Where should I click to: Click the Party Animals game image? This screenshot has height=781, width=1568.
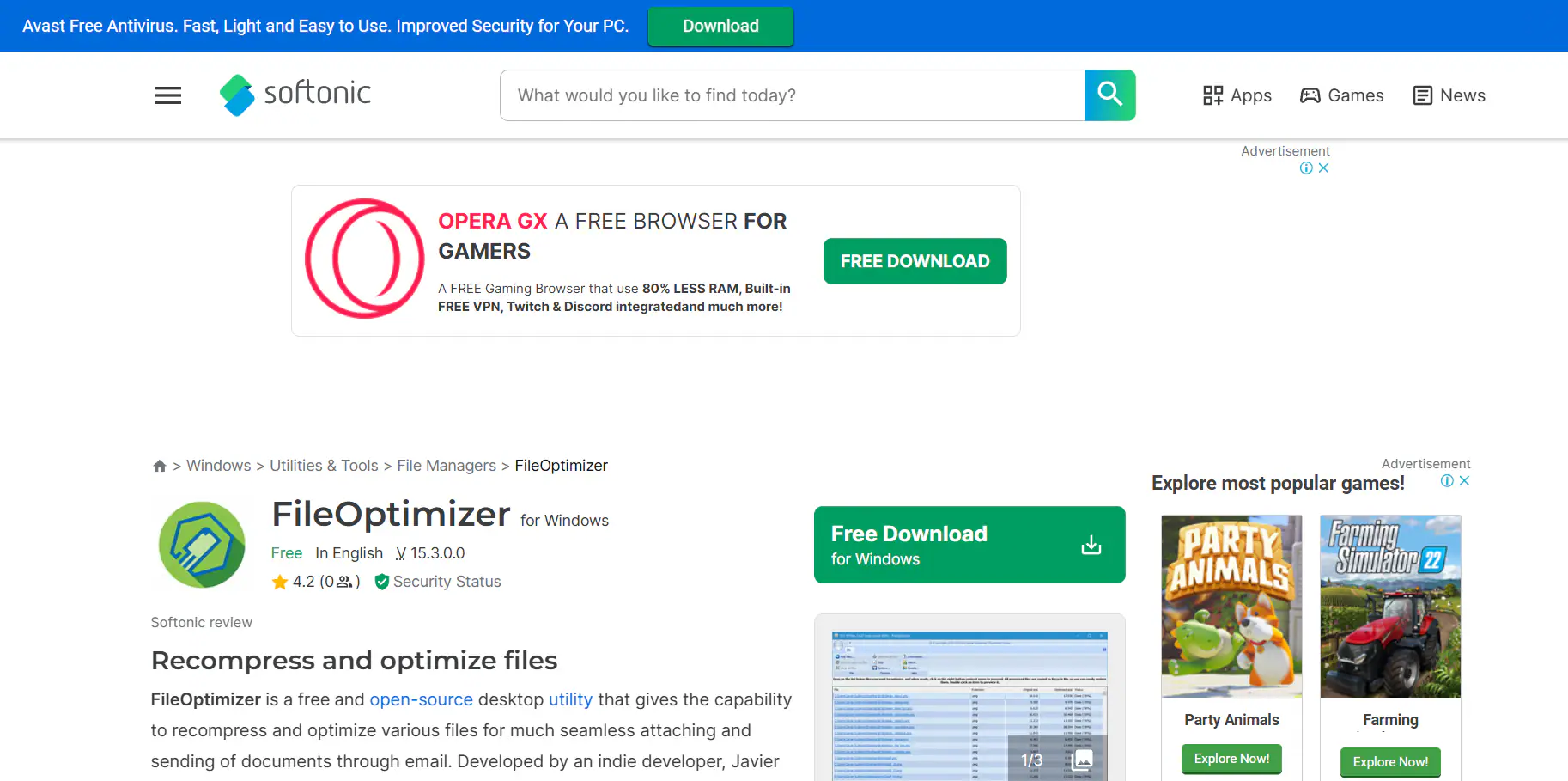[1231, 607]
